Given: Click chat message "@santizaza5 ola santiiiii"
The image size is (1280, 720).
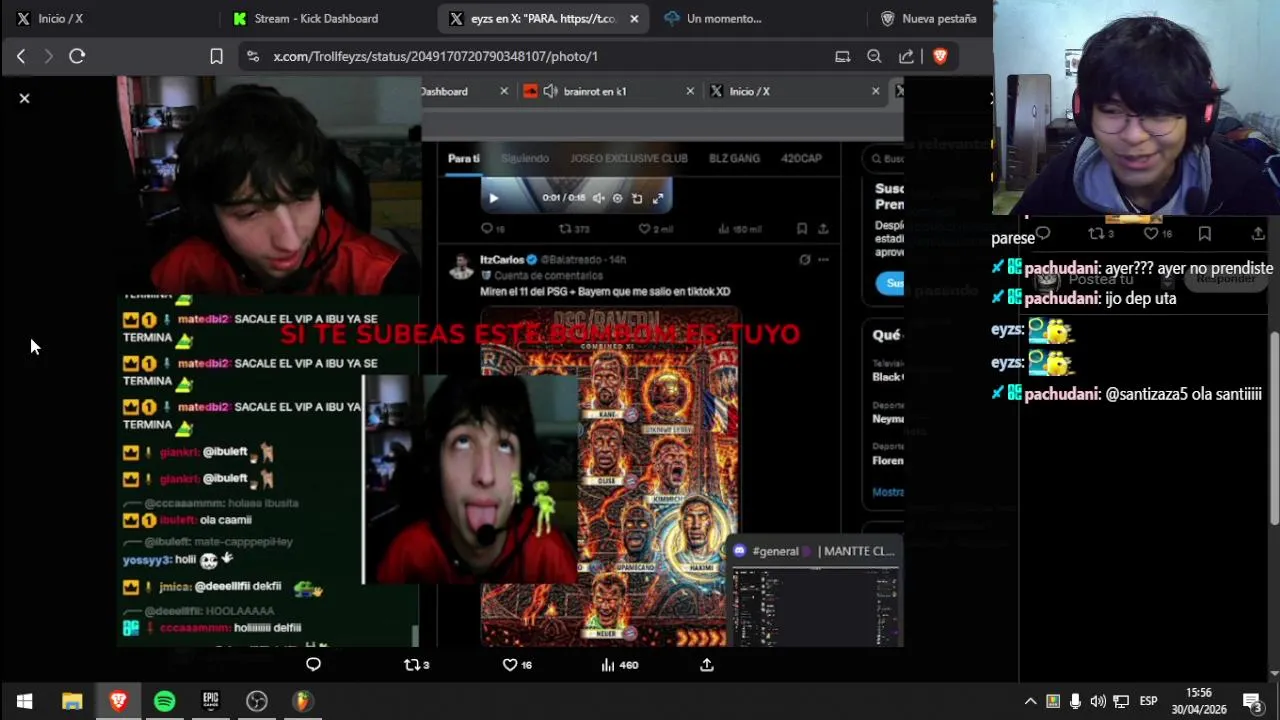Looking at the screenshot, I should (1183, 394).
